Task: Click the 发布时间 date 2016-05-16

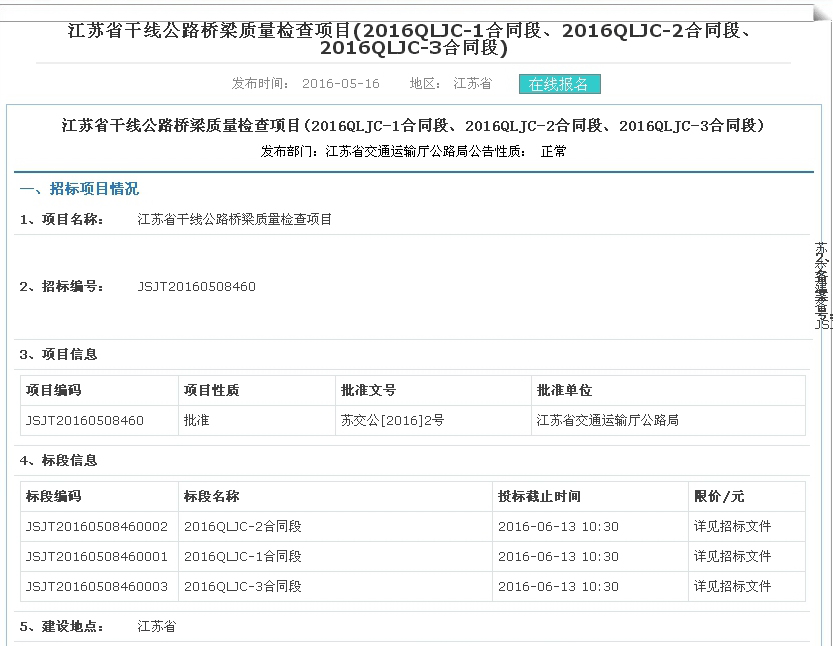Action: (341, 84)
